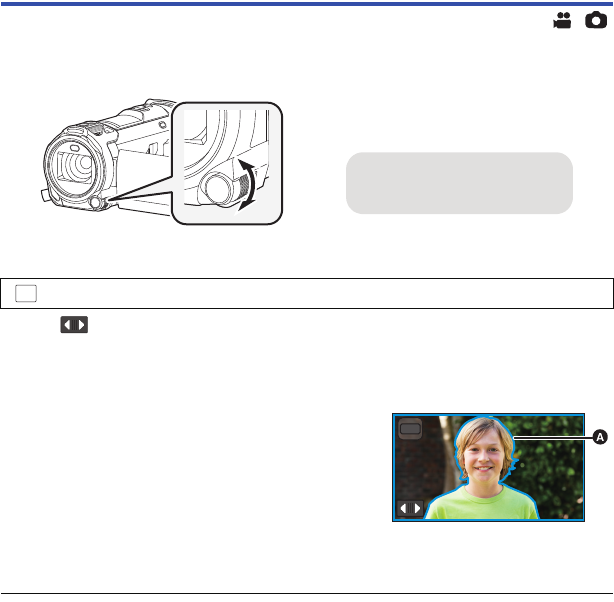Image resolution: width=614 pixels, height=602 pixels.
Task: Click the callout line leading to marker A
Action: [x=553, y=437]
